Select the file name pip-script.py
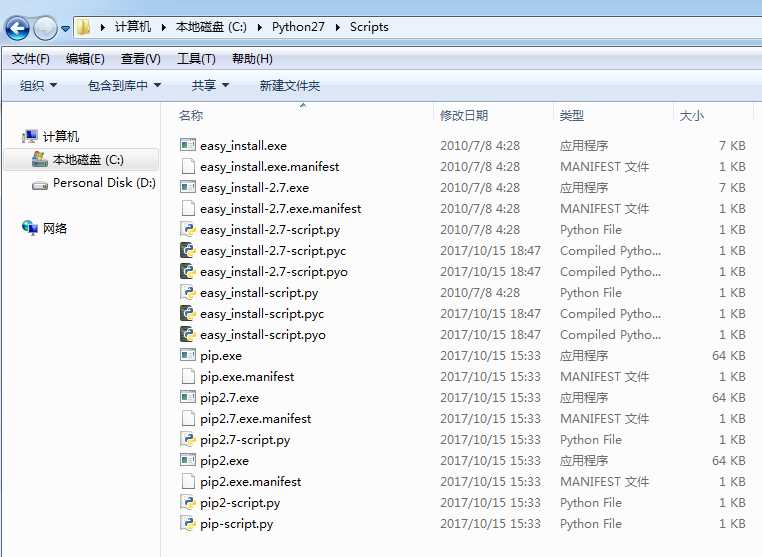 click(236, 524)
